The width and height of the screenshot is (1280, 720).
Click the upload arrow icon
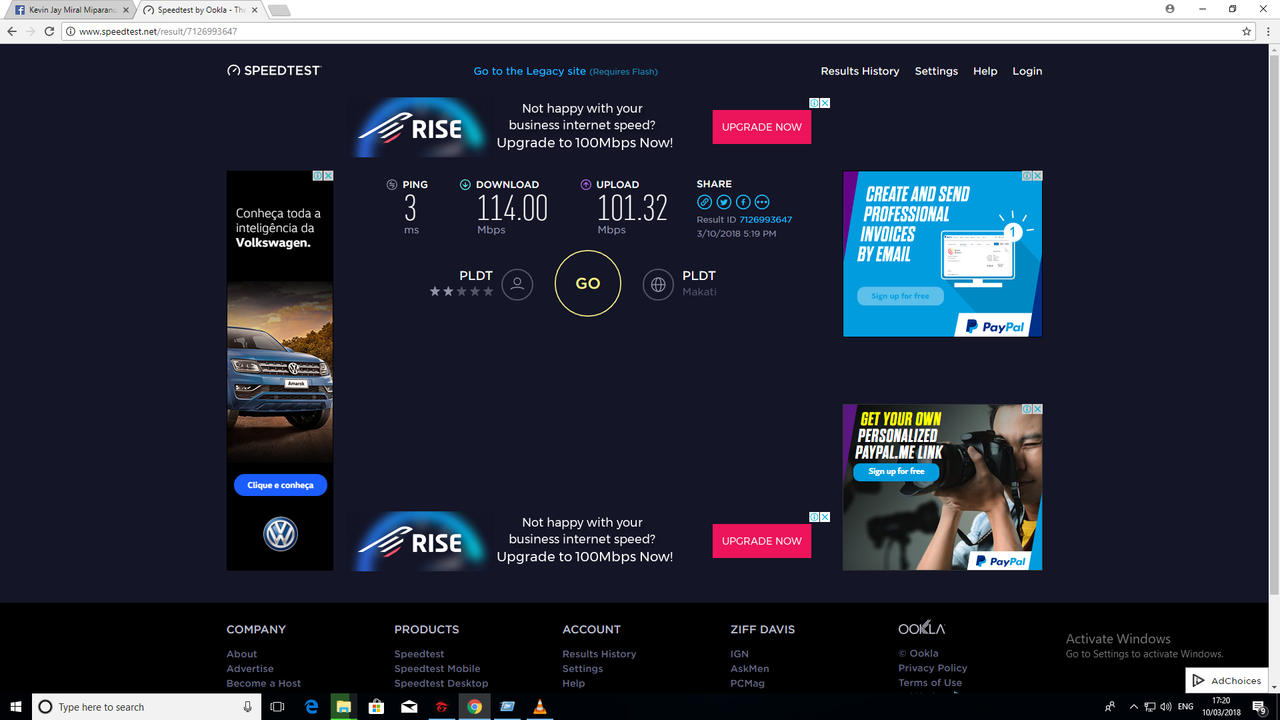pos(585,184)
